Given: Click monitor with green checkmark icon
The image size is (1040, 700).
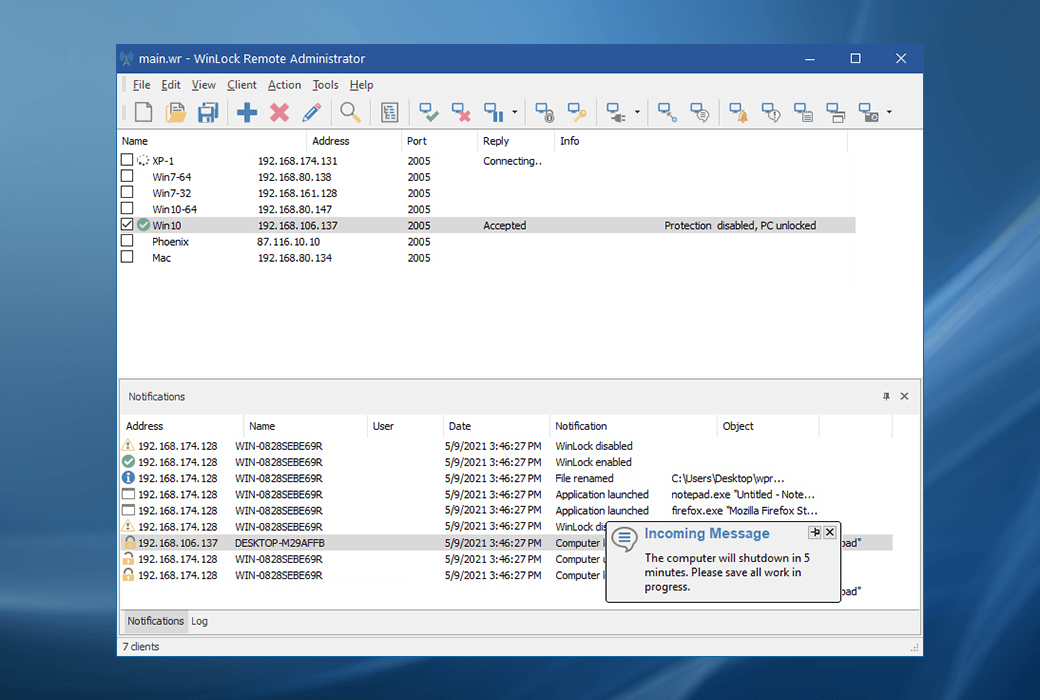Looking at the screenshot, I should (x=428, y=112).
